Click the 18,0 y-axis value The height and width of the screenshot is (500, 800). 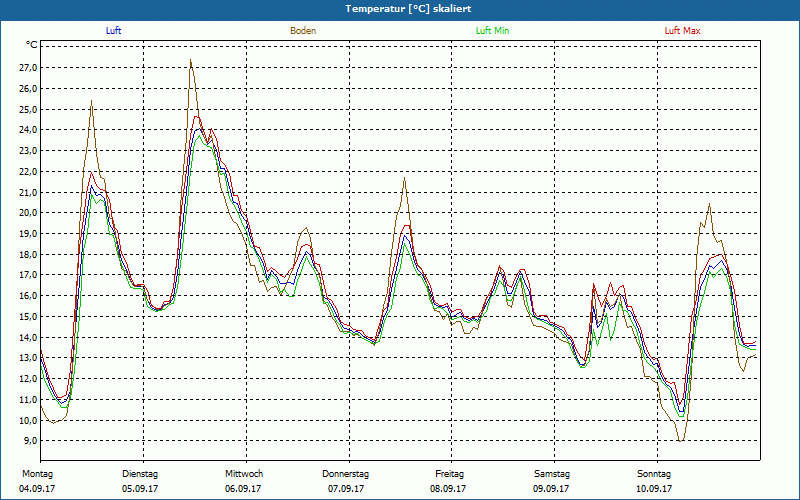[x=28, y=255]
